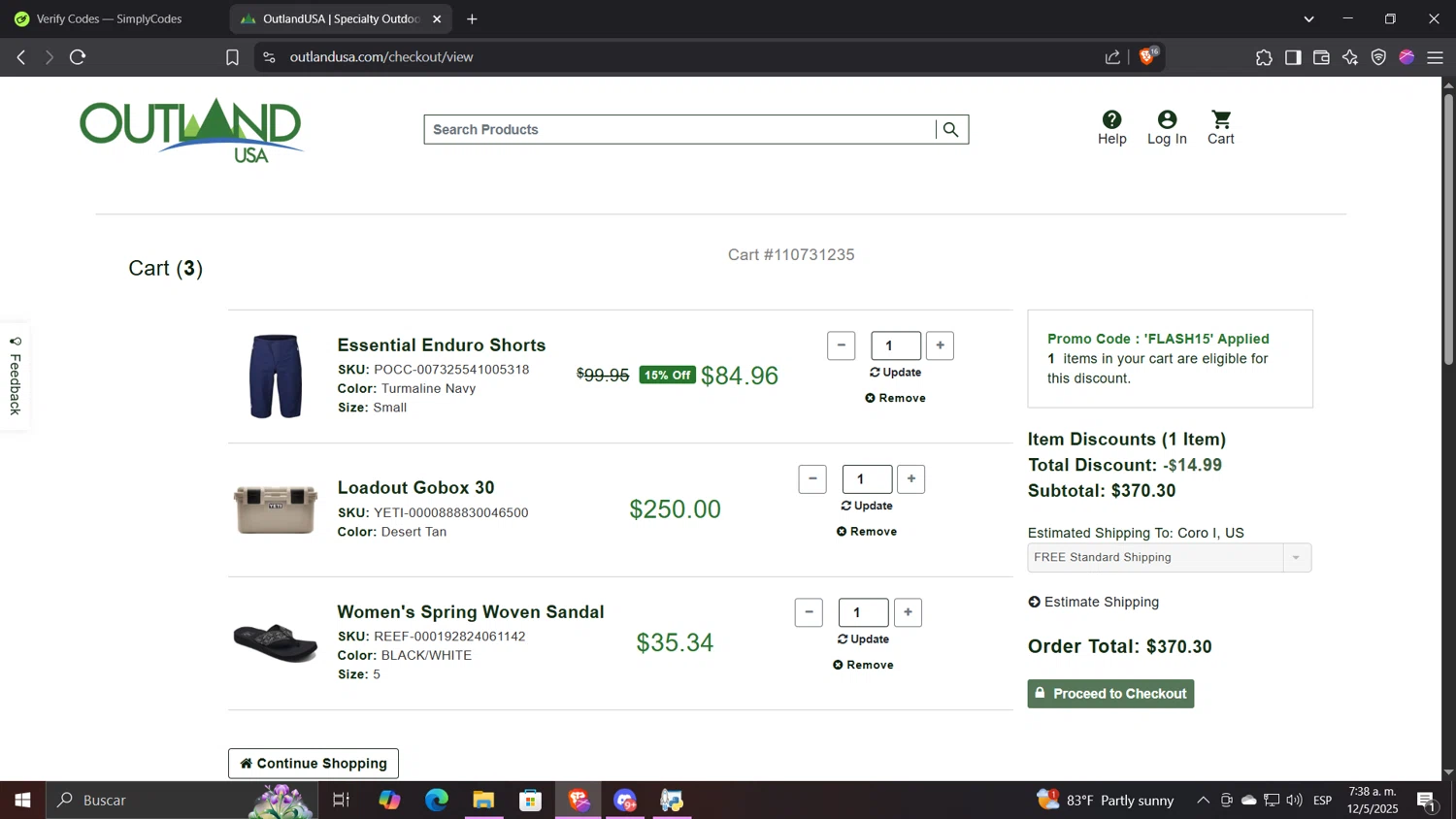Decrease quantity of Women's Spring Woven Sandal
The width and height of the screenshot is (1456, 819).
(809, 612)
